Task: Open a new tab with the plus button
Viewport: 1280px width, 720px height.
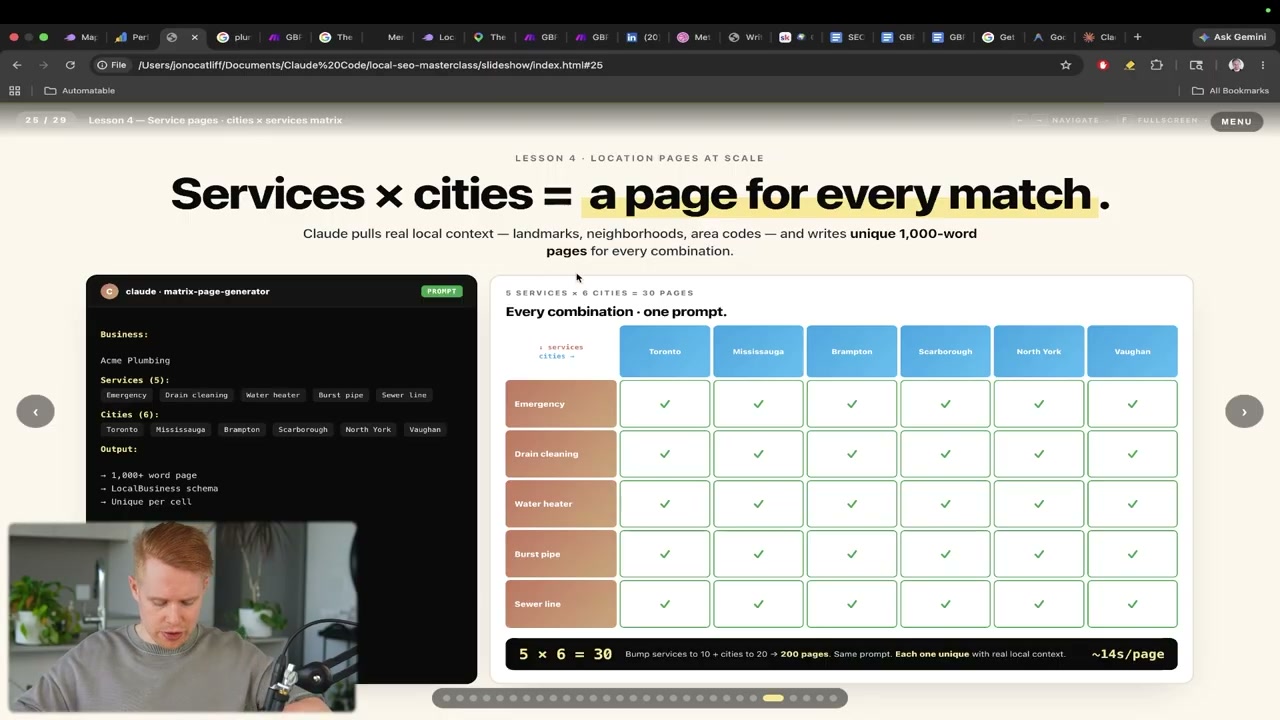Action: 1137,37
